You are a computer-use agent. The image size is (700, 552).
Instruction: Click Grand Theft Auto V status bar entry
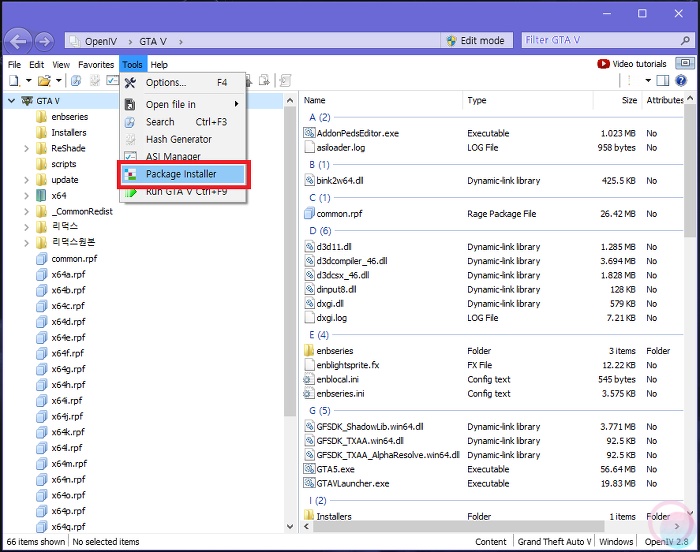click(554, 542)
